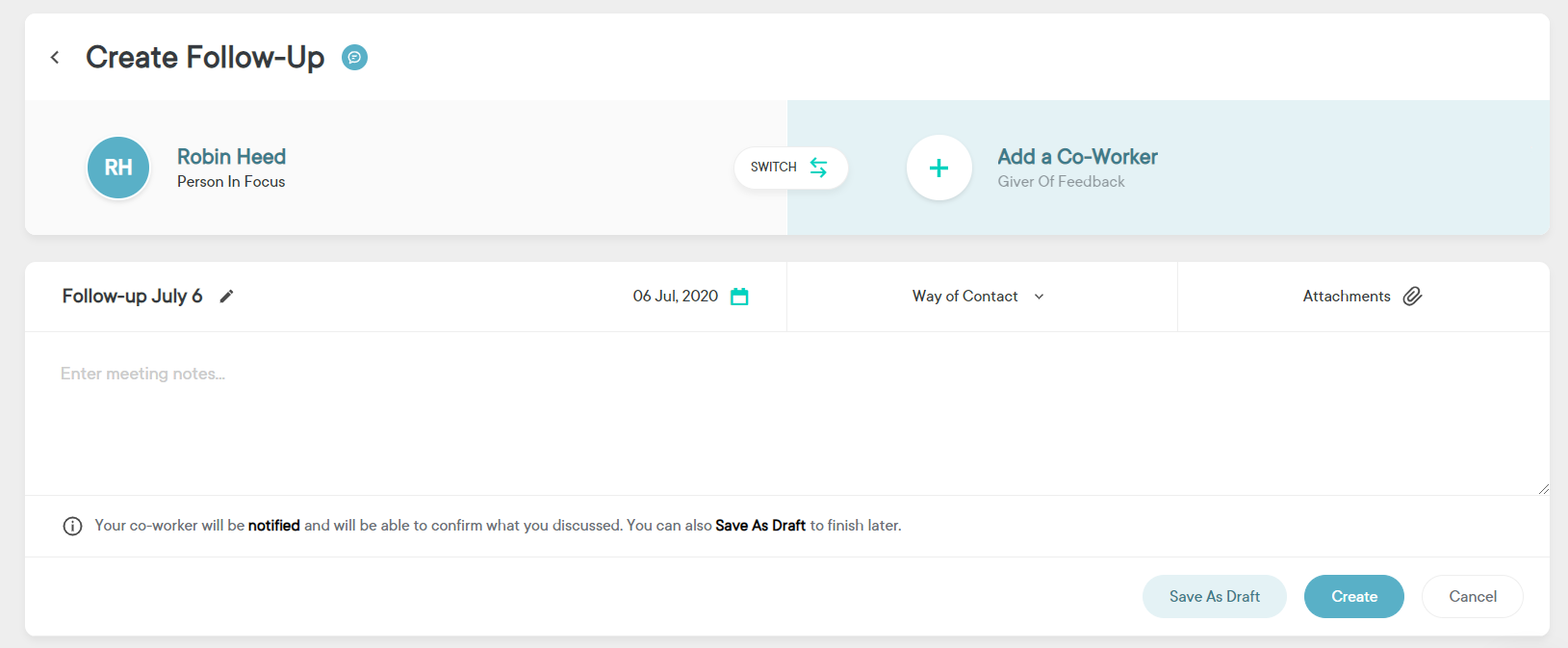Click the meeting notes resize handle
The width and height of the screenshot is (1568, 648).
click(x=1543, y=489)
